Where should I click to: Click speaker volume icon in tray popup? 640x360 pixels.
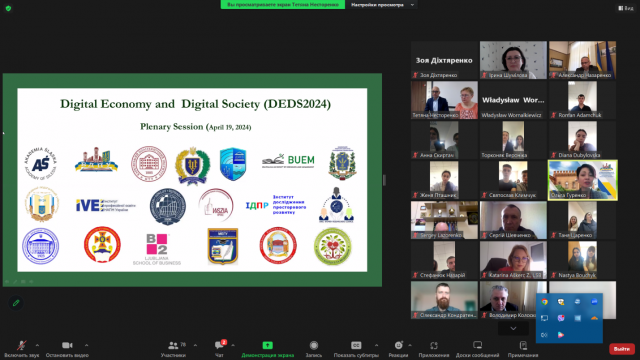click(544, 335)
